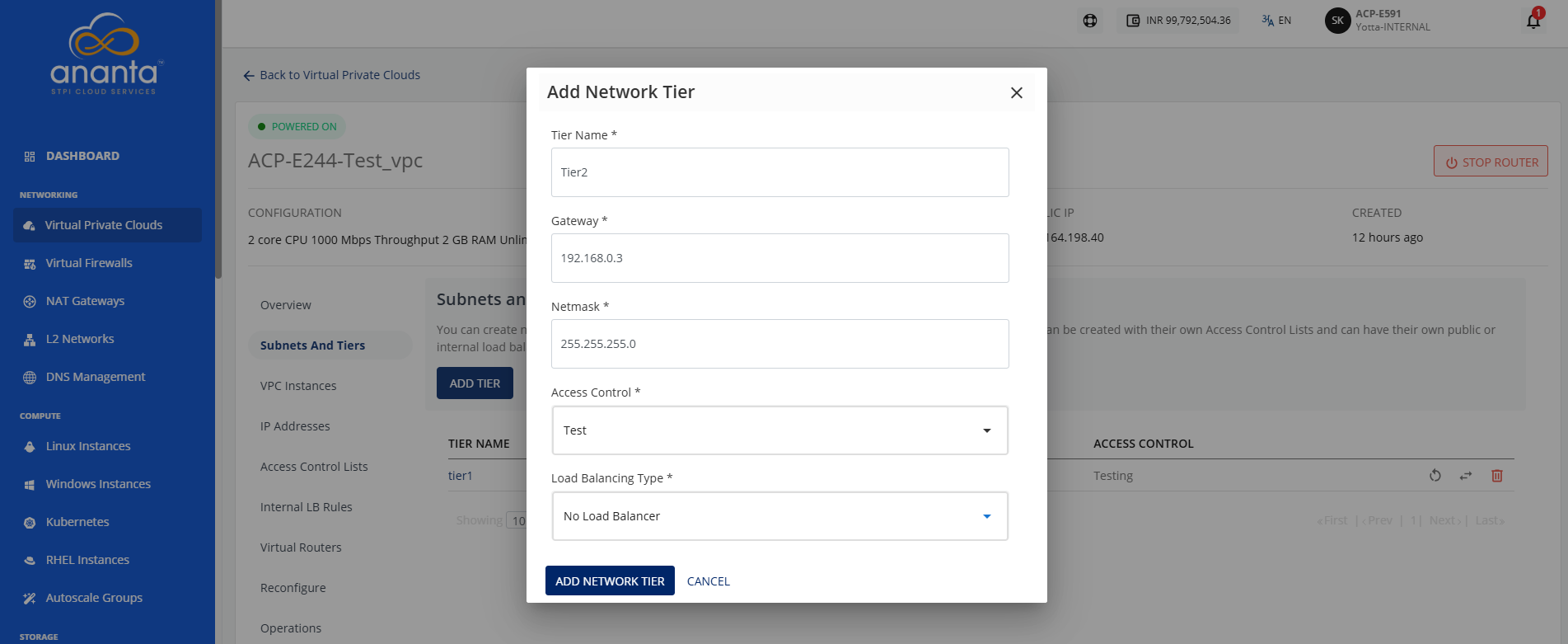Viewport: 1568px width, 644px height.
Task: Open Virtual Private Clouds in sidebar
Action: pyautogui.click(x=107, y=225)
